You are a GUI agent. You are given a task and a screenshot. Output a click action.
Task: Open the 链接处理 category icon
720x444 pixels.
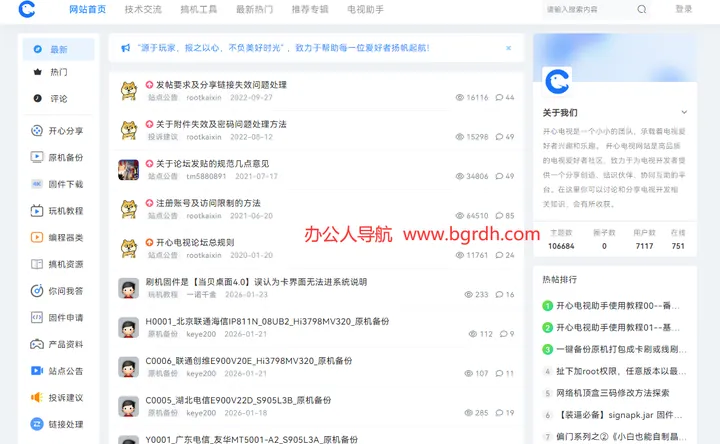coord(37,424)
